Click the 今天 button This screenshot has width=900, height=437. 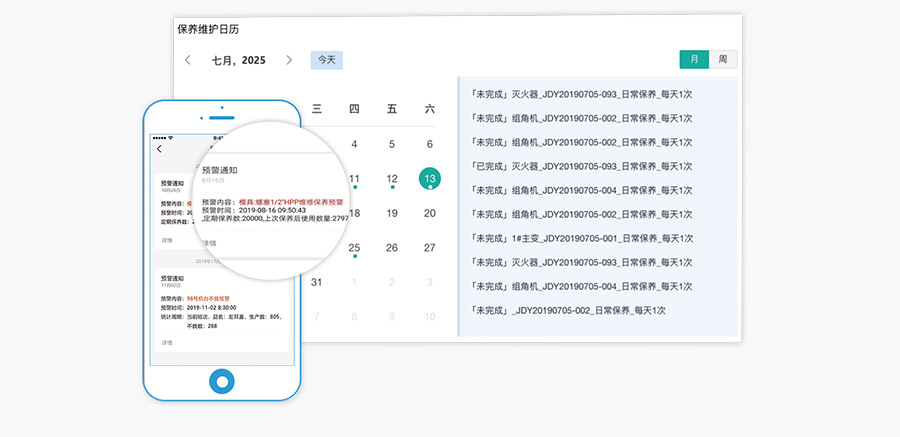point(326,60)
